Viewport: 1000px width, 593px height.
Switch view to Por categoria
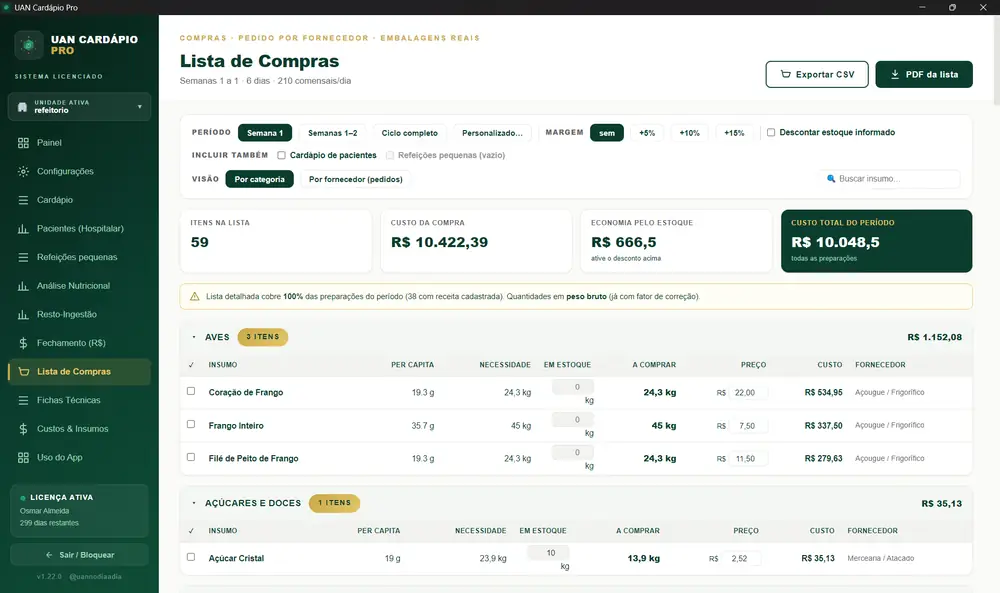[x=260, y=179]
